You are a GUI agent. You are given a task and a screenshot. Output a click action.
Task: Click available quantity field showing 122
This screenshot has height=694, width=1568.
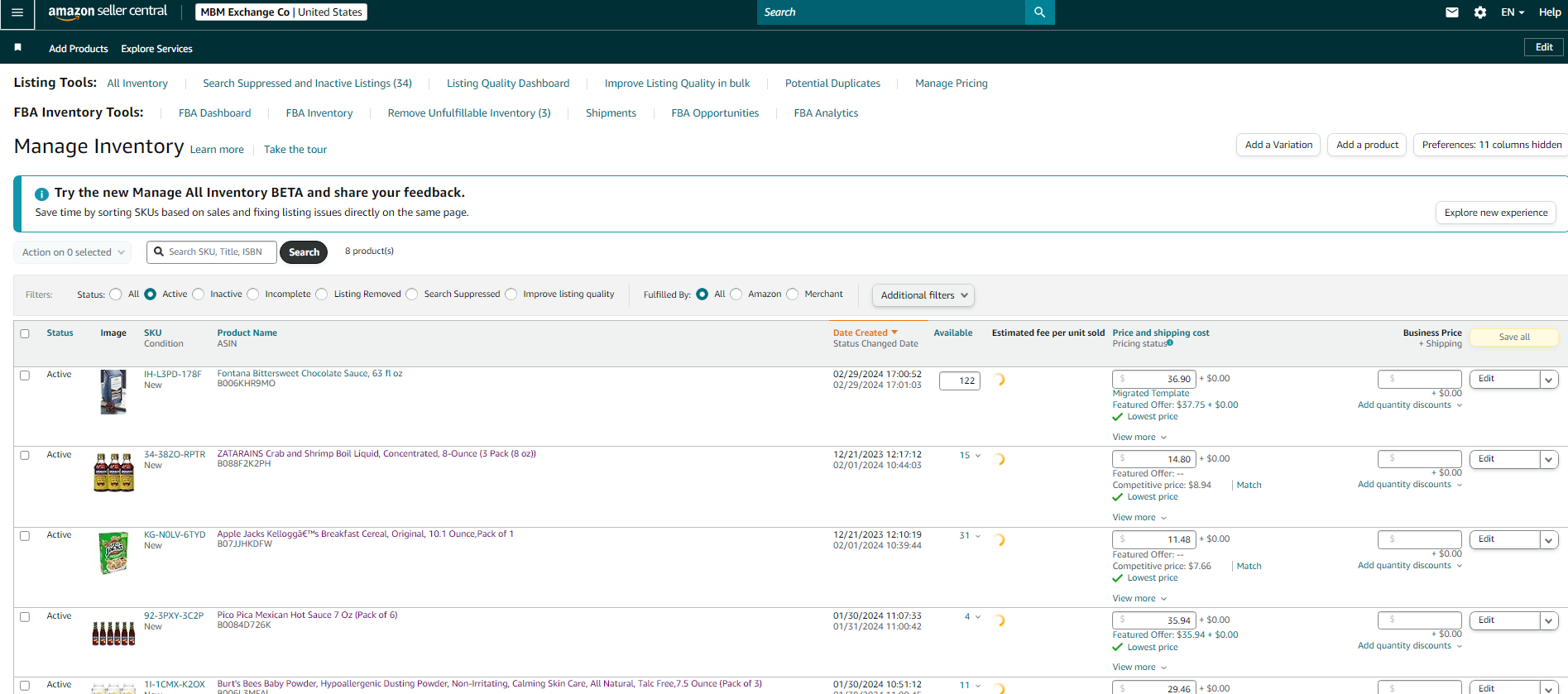960,381
